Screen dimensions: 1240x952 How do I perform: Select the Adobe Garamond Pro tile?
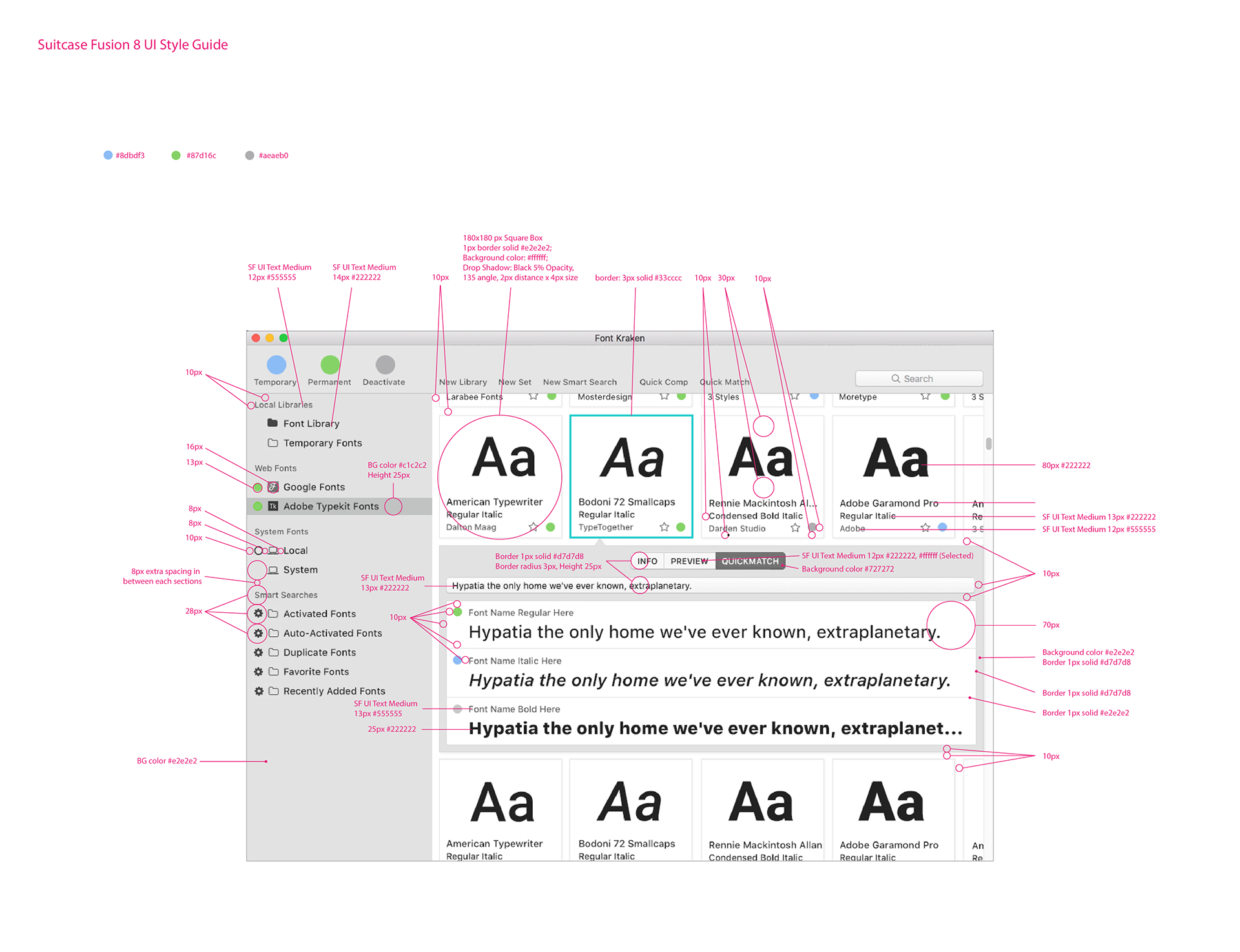coord(894,477)
